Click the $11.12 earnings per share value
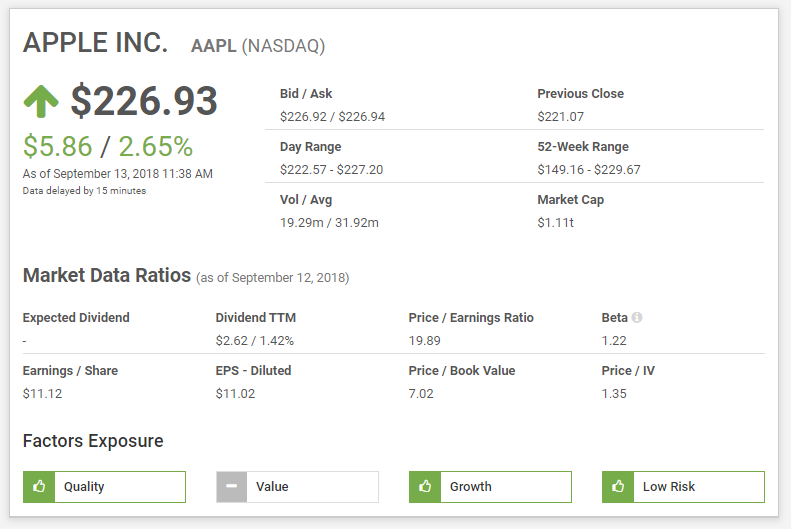The height and width of the screenshot is (529, 791). click(42, 394)
